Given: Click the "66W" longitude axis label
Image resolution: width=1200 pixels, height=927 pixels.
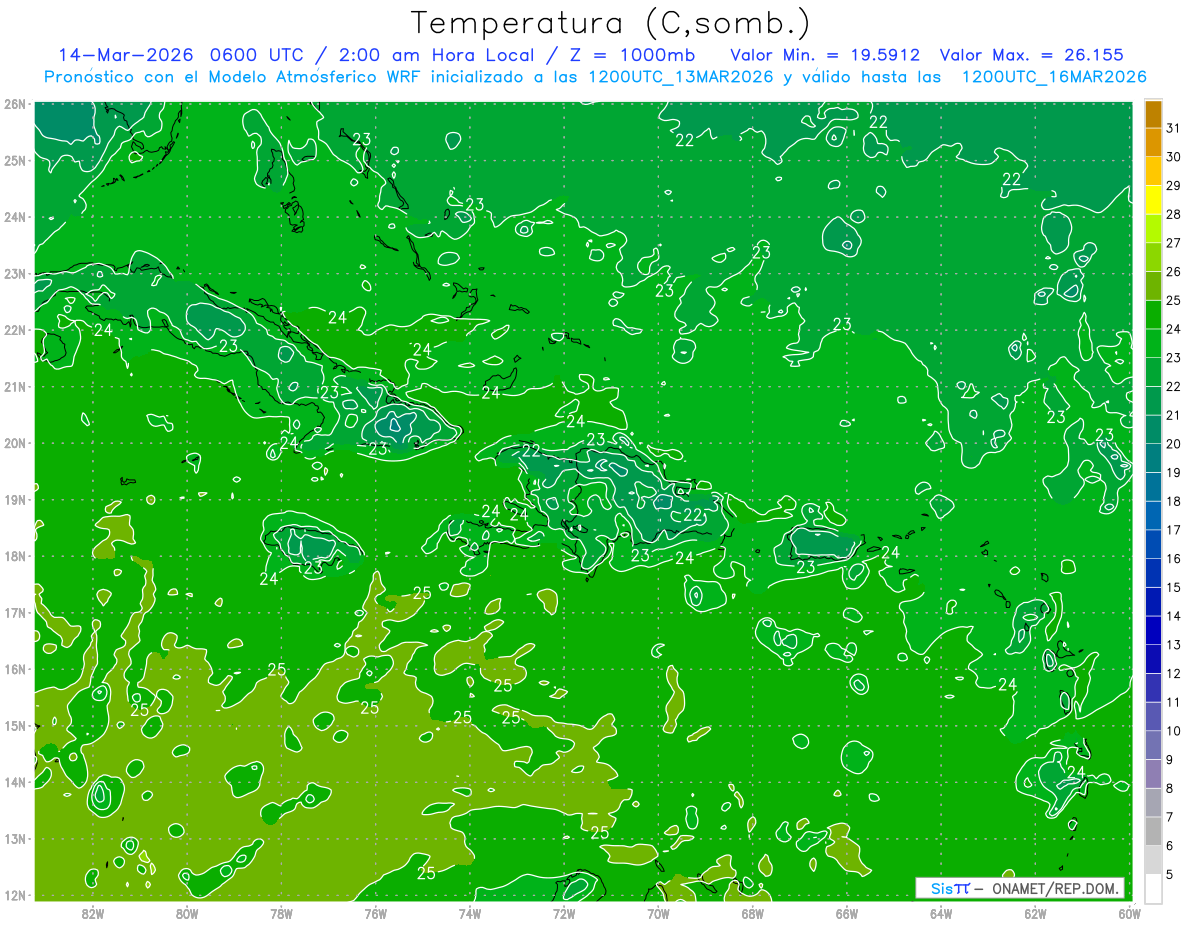Looking at the screenshot, I should [846, 913].
